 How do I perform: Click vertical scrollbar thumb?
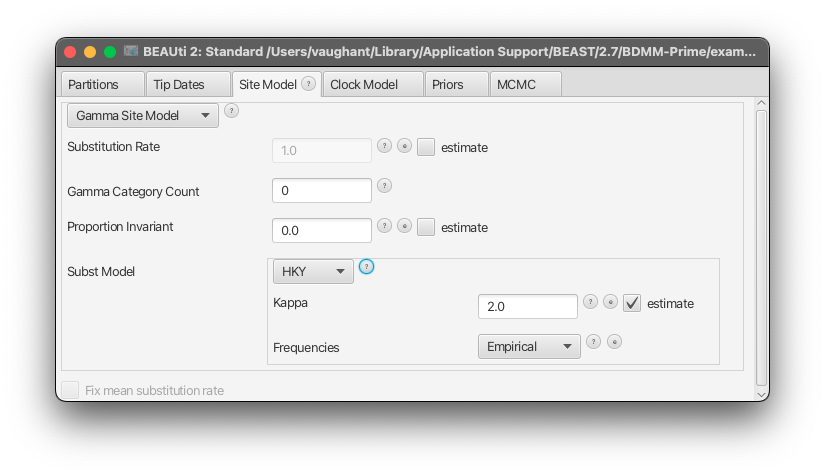pyautogui.click(x=761, y=248)
